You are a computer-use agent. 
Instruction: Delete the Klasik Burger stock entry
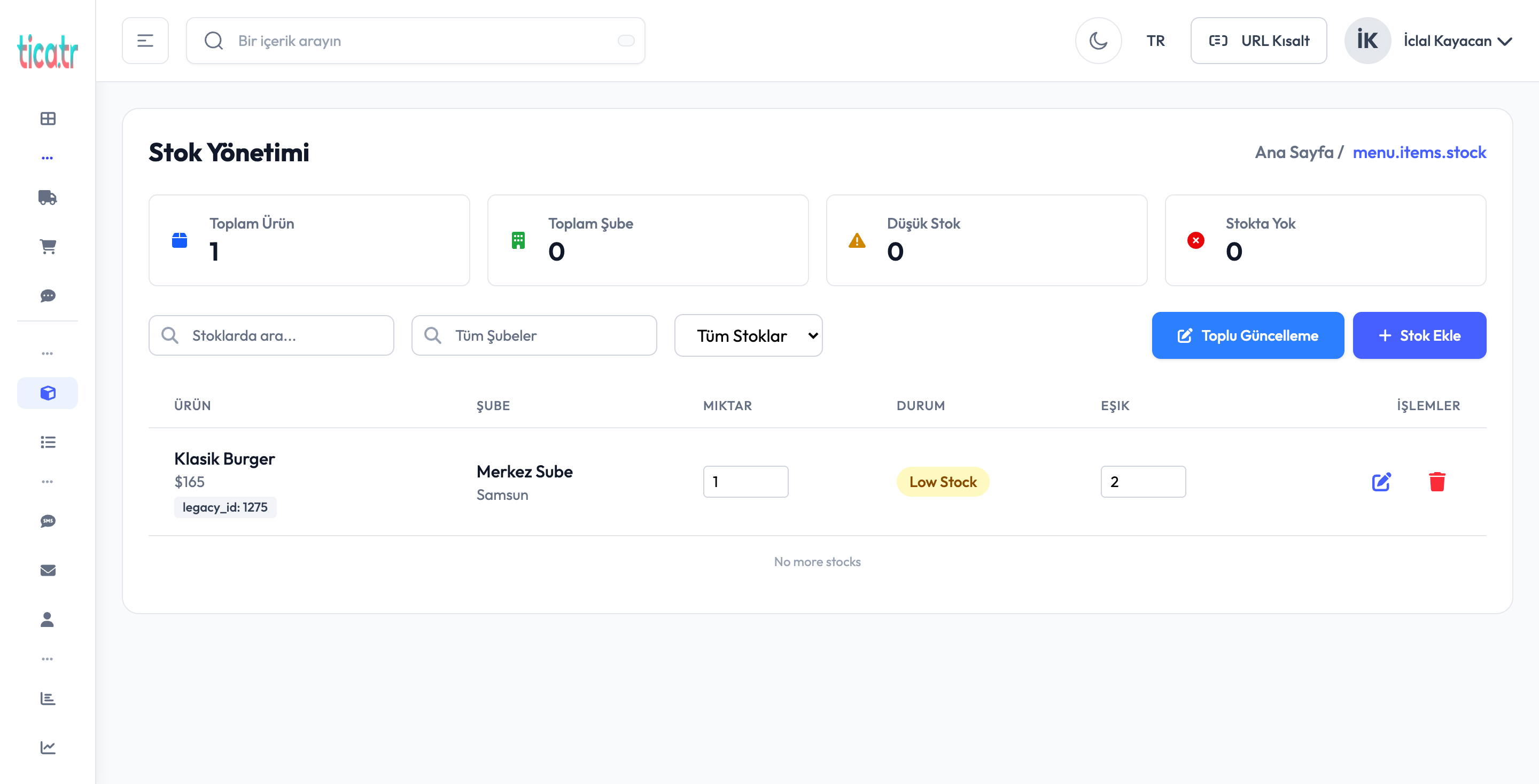pos(1438,482)
